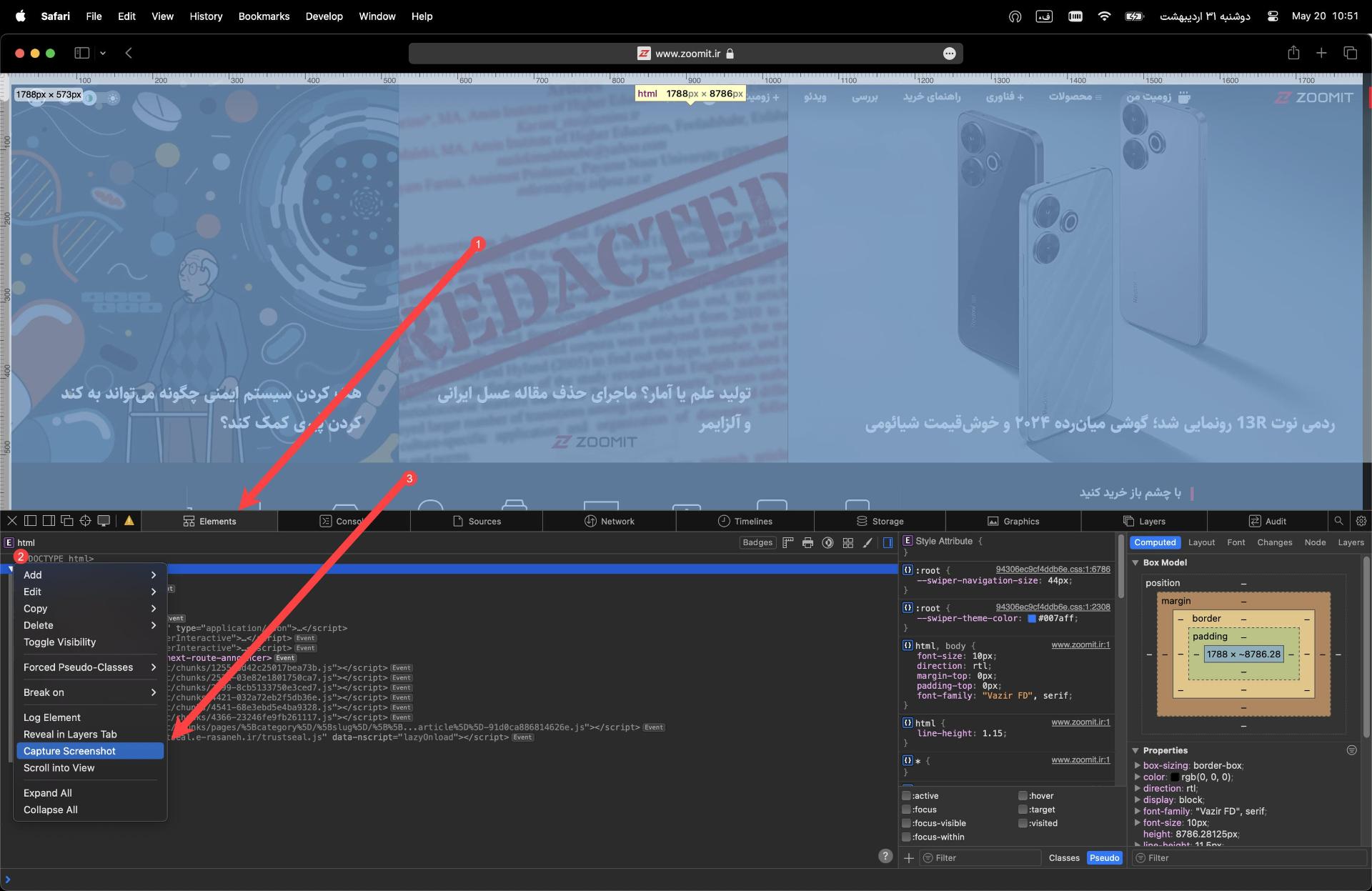
Task: Expand the Delete submenu
Action: click(x=90, y=625)
